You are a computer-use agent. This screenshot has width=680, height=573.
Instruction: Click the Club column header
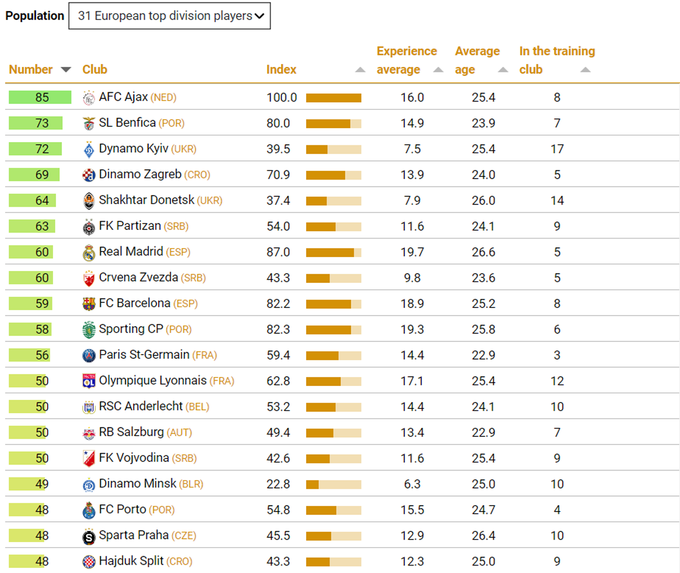coord(95,70)
